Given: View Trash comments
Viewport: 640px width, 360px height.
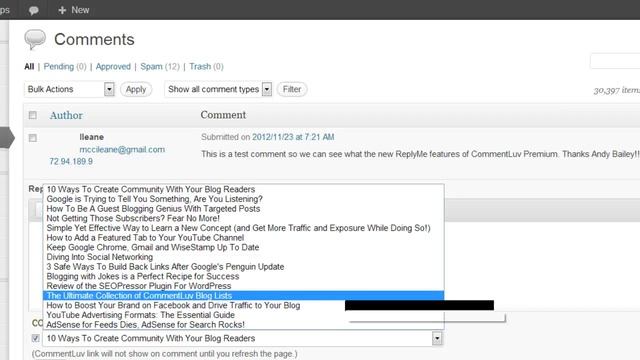Looking at the screenshot, I should point(200,67).
